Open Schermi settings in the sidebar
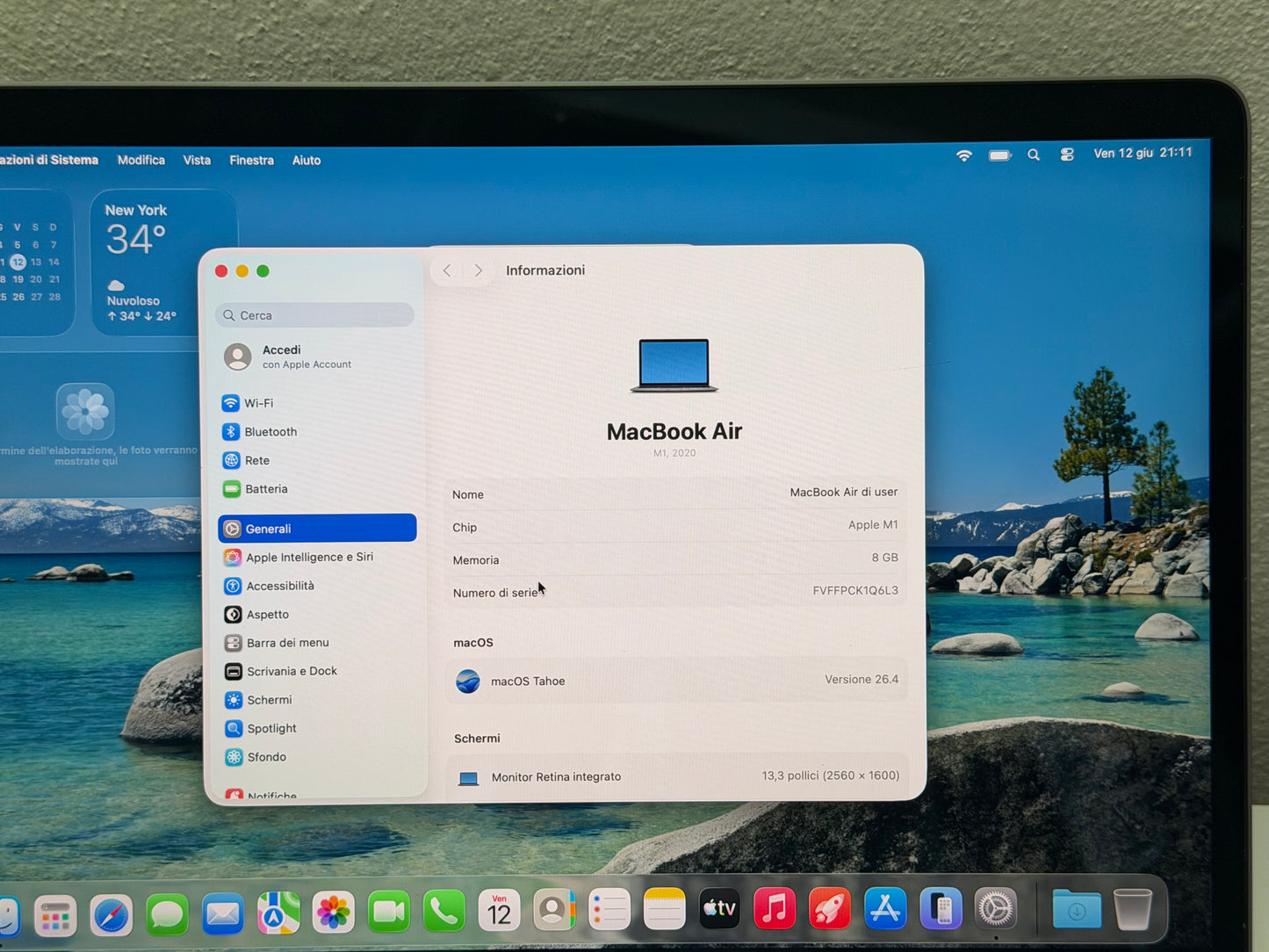Viewport: 1269px width, 952px height. pos(317,700)
